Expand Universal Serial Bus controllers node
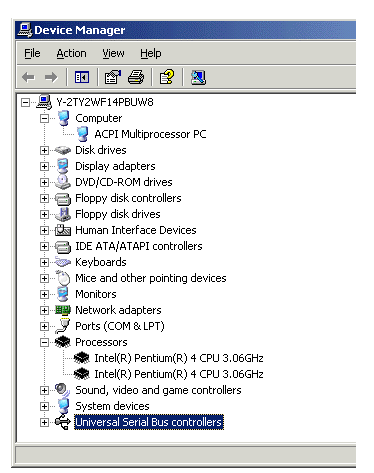 click(44, 422)
